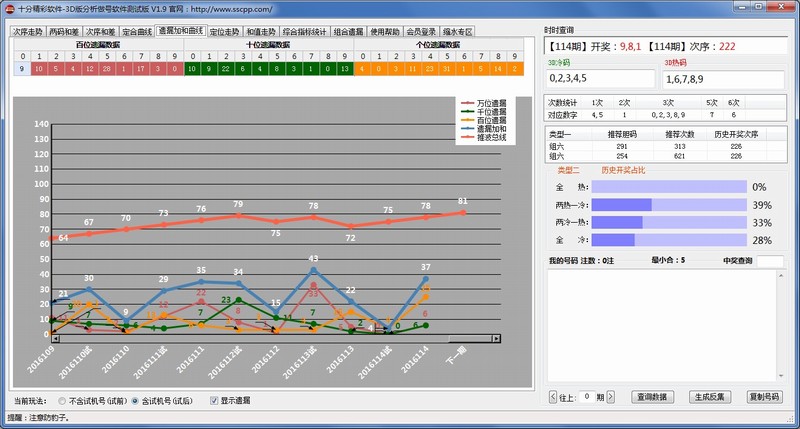
Task: Click the app logo icon in title bar
Action: point(9,8)
